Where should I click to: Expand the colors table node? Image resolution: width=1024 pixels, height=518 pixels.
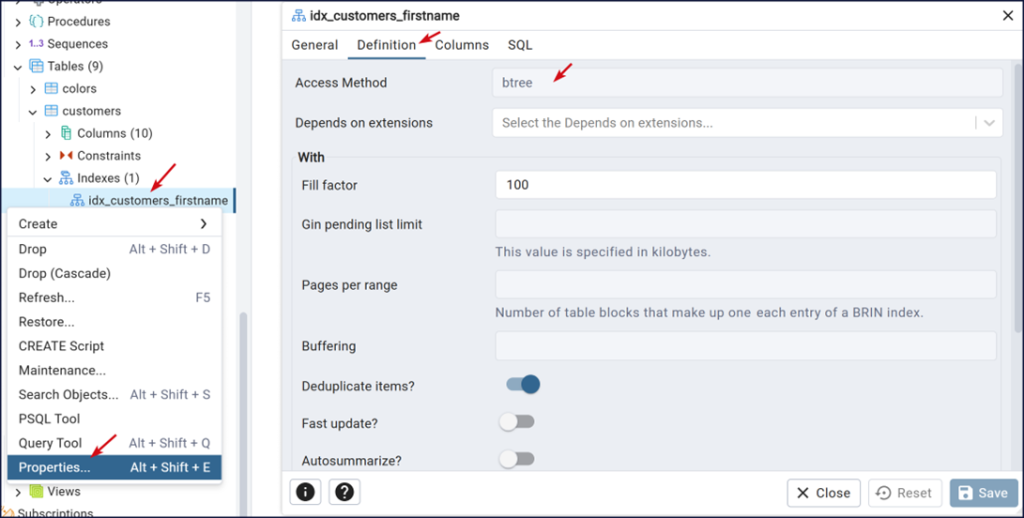pos(32,89)
